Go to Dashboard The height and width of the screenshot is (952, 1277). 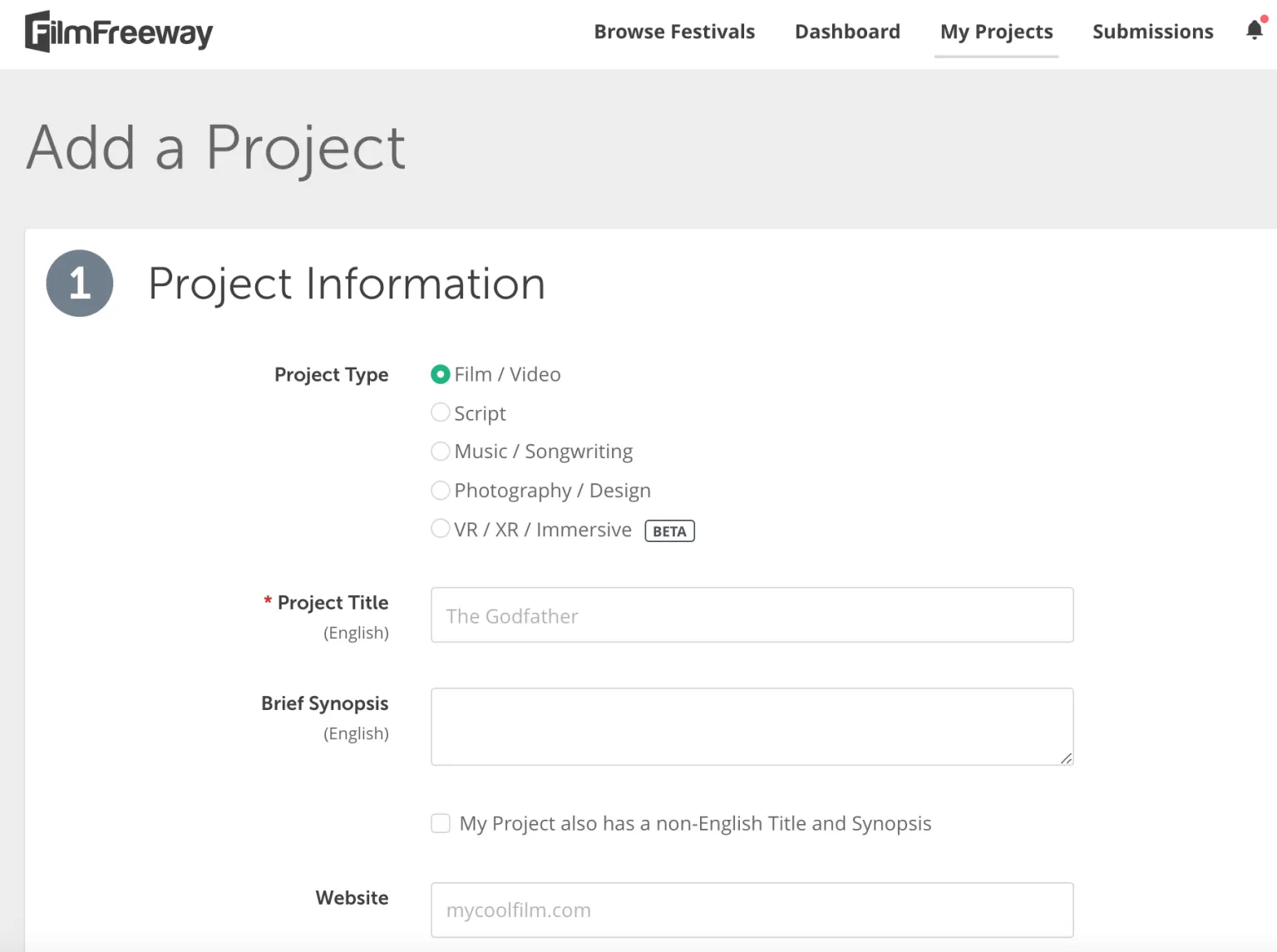[x=847, y=32]
